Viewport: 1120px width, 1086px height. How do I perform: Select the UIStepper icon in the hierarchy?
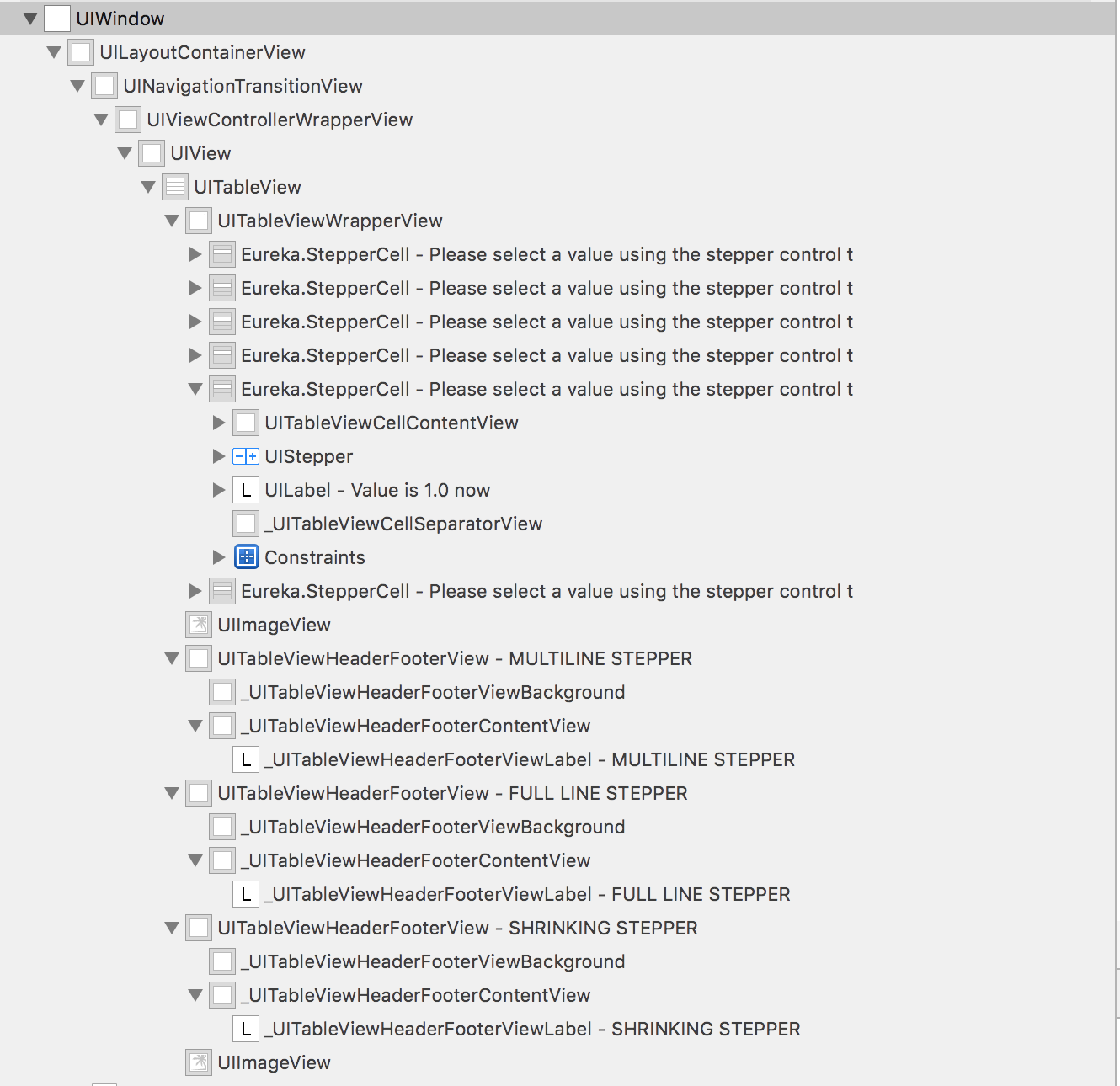[x=245, y=456]
